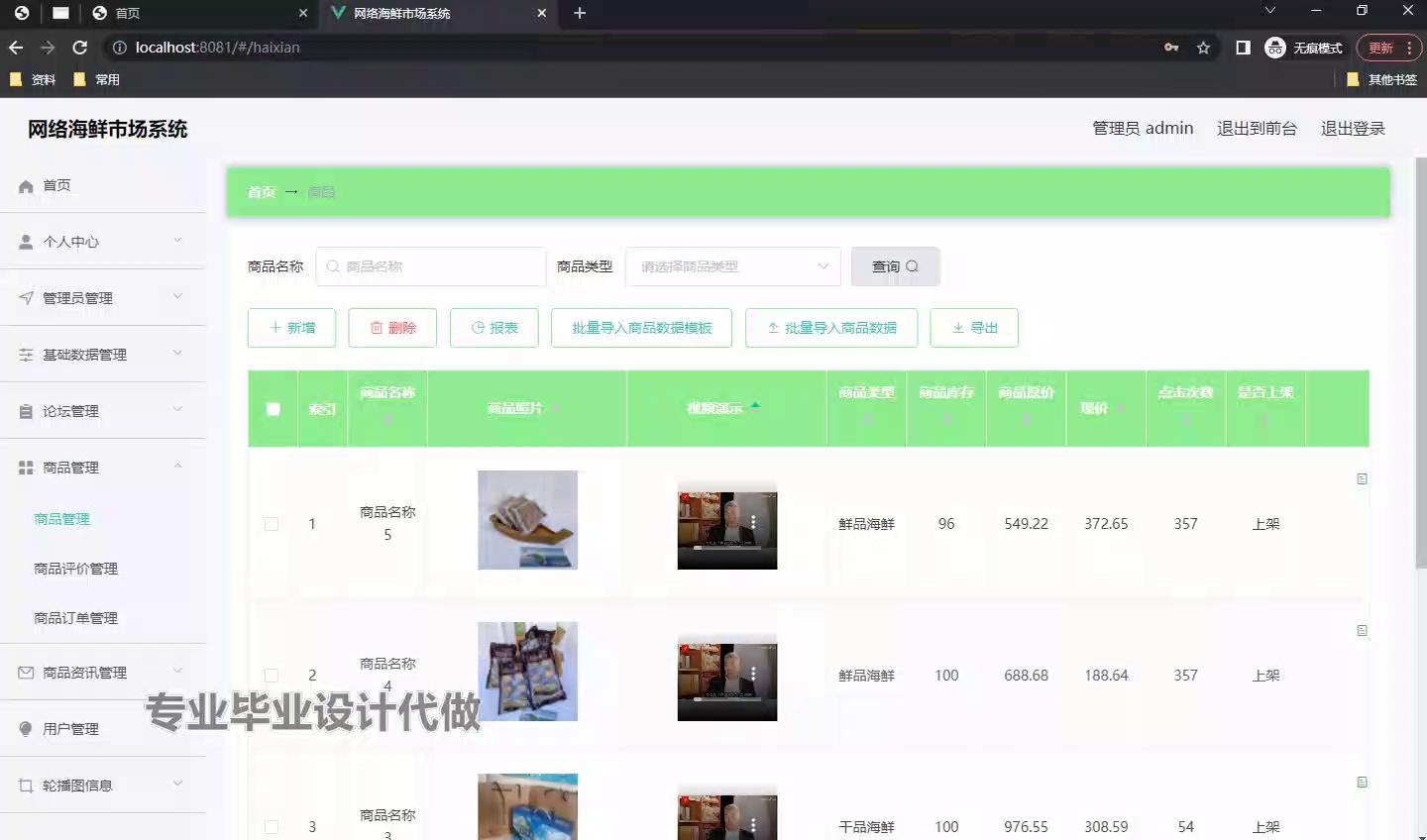Open 商品订单管理 in the sidebar
Viewport: 1427px width, 840px height.
75,618
